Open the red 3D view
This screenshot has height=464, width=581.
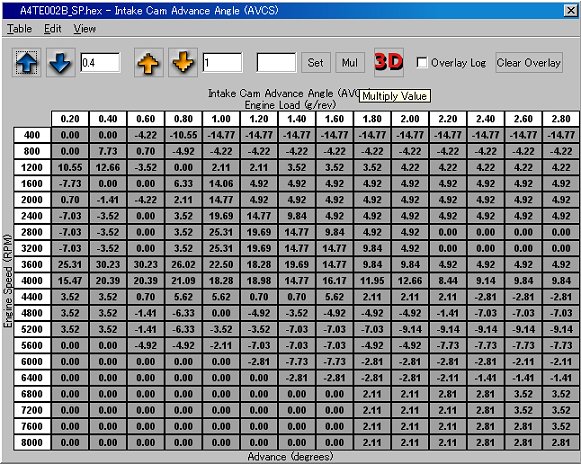(x=389, y=62)
